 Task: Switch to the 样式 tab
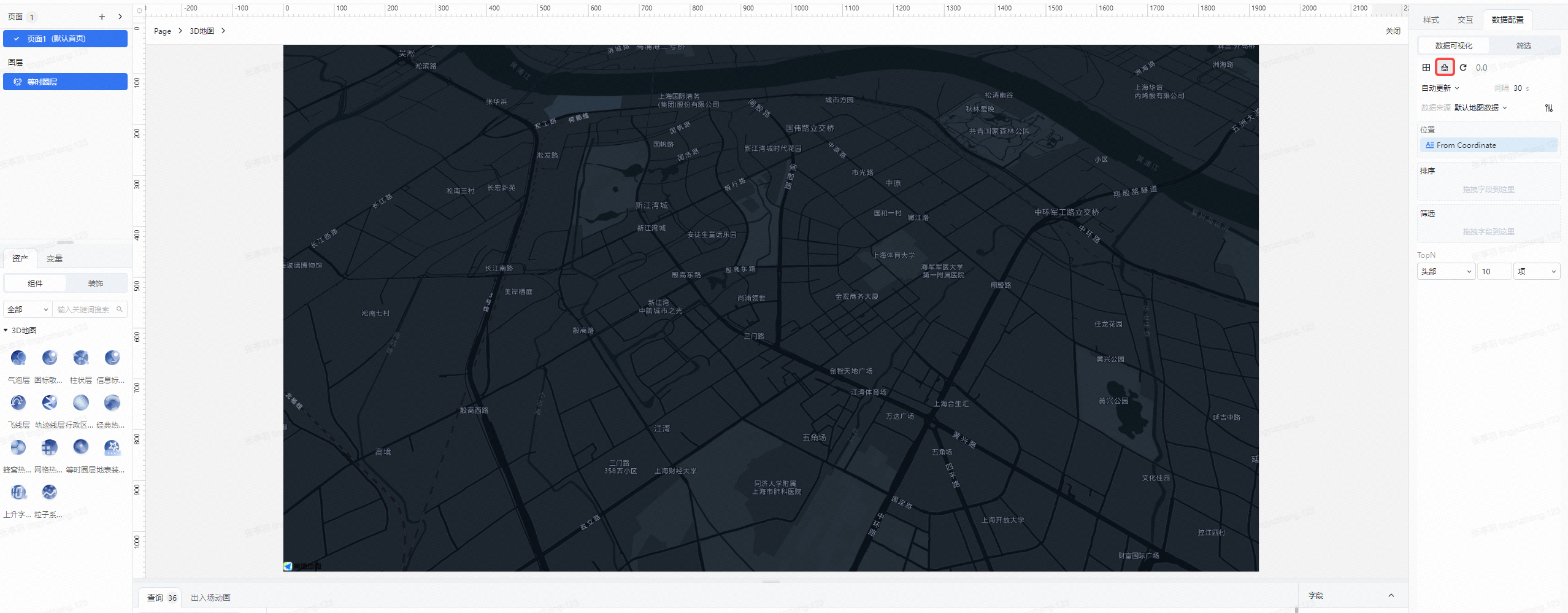(x=1431, y=20)
